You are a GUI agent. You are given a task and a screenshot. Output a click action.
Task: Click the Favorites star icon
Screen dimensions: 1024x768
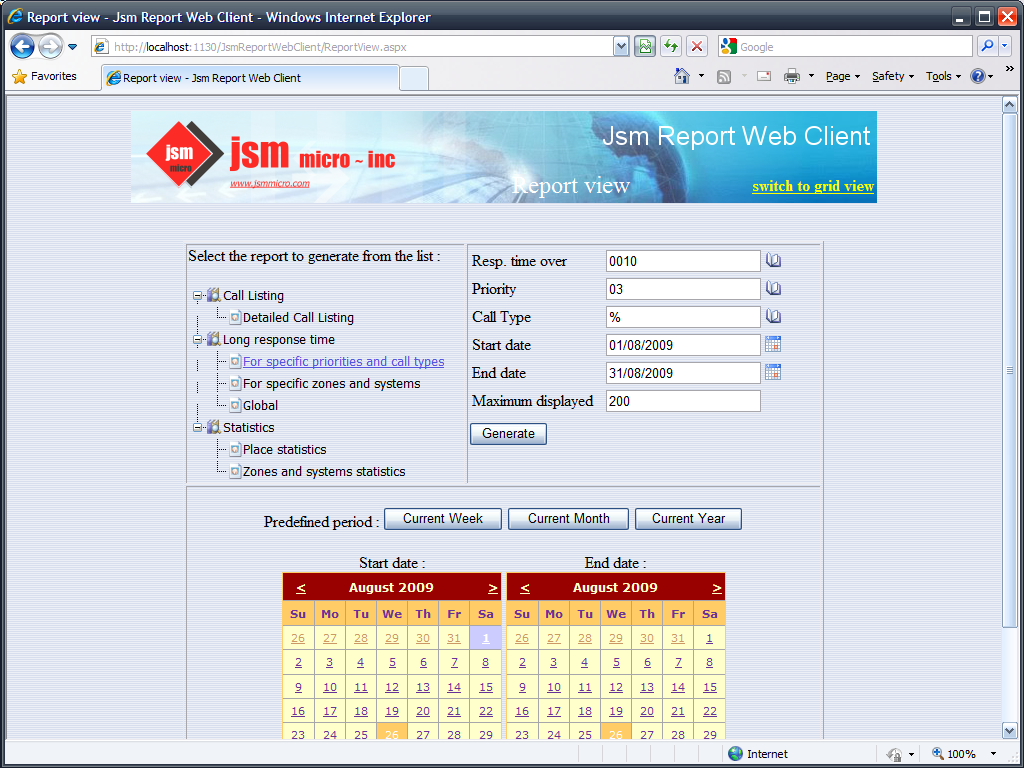pyautogui.click(x=20, y=76)
